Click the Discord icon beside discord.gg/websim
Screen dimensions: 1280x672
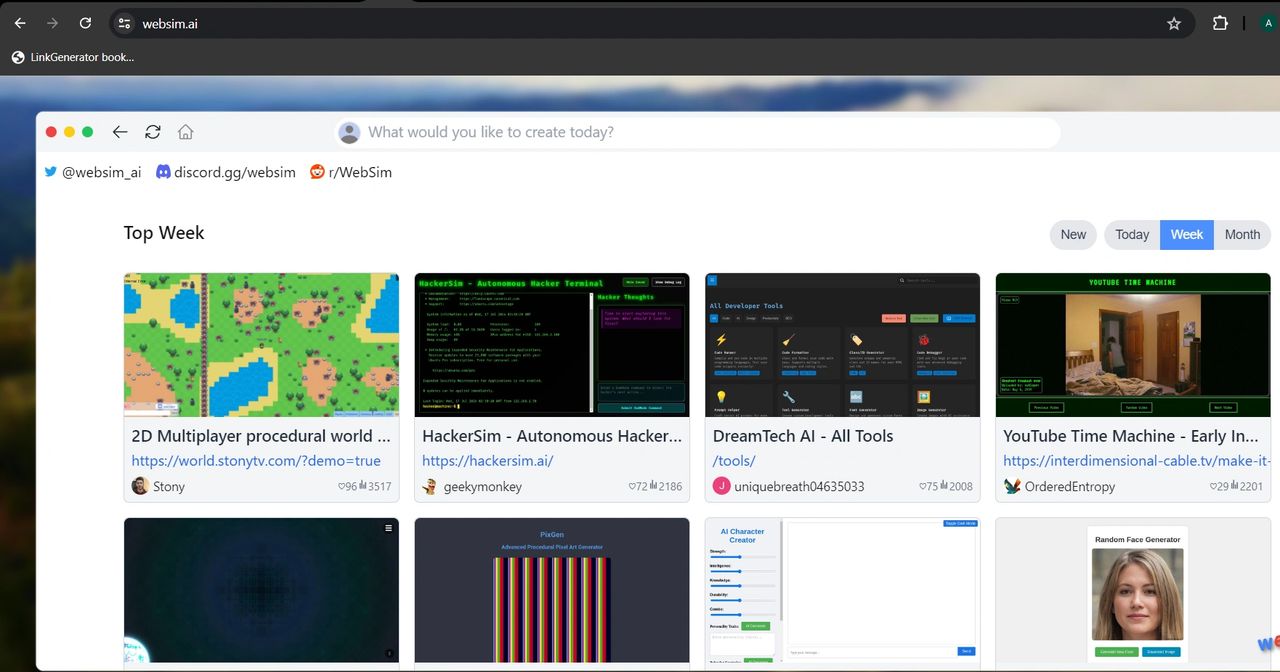coord(163,171)
